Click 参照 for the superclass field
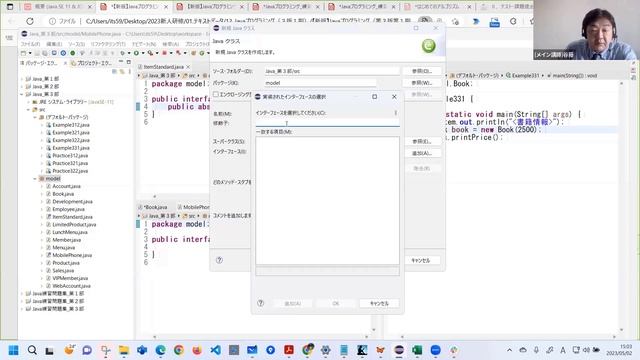The height and width of the screenshot is (360, 640). tap(422, 141)
